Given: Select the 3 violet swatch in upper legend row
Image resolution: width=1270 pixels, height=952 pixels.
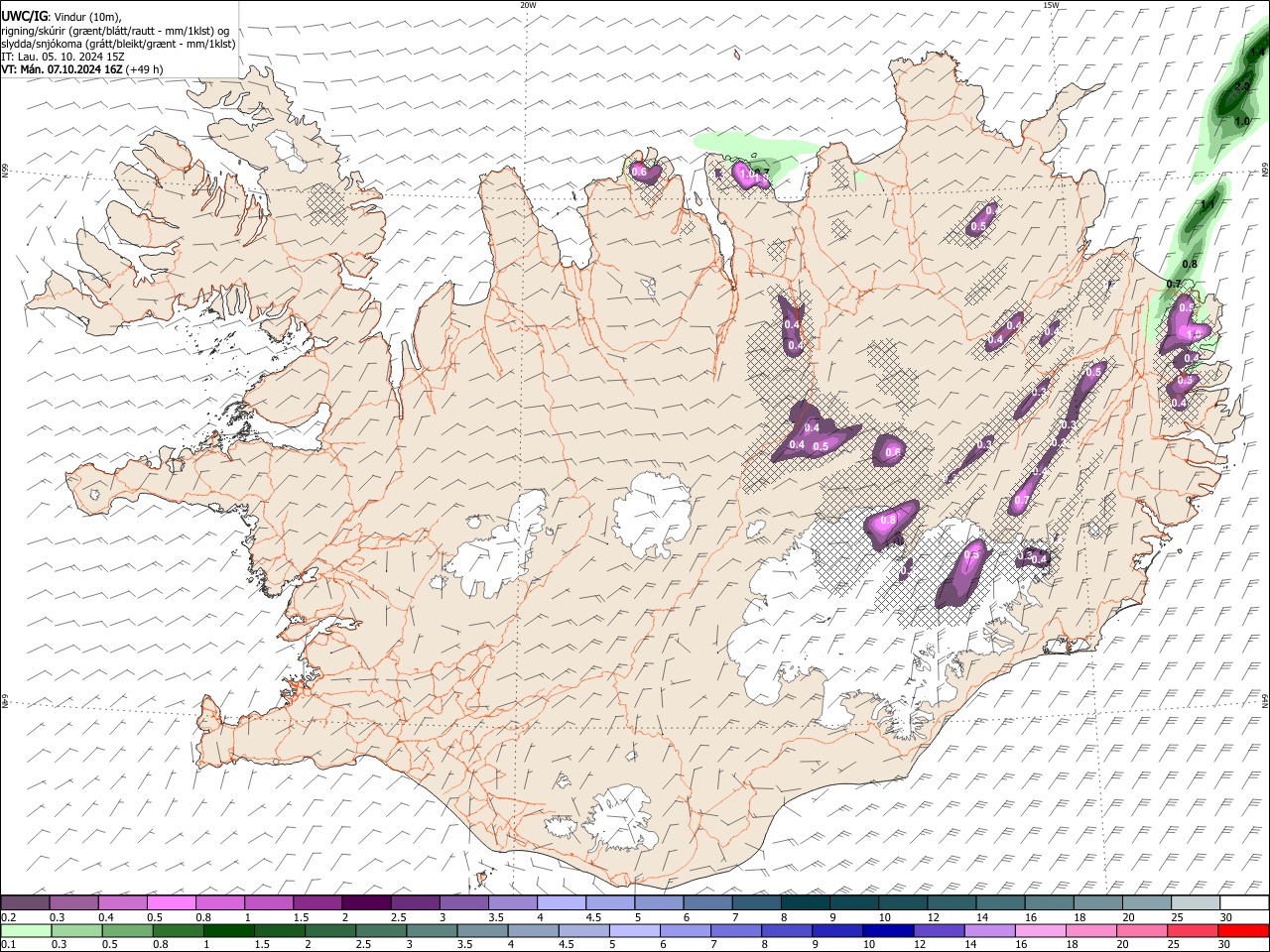Looking at the screenshot, I should click(x=464, y=902).
